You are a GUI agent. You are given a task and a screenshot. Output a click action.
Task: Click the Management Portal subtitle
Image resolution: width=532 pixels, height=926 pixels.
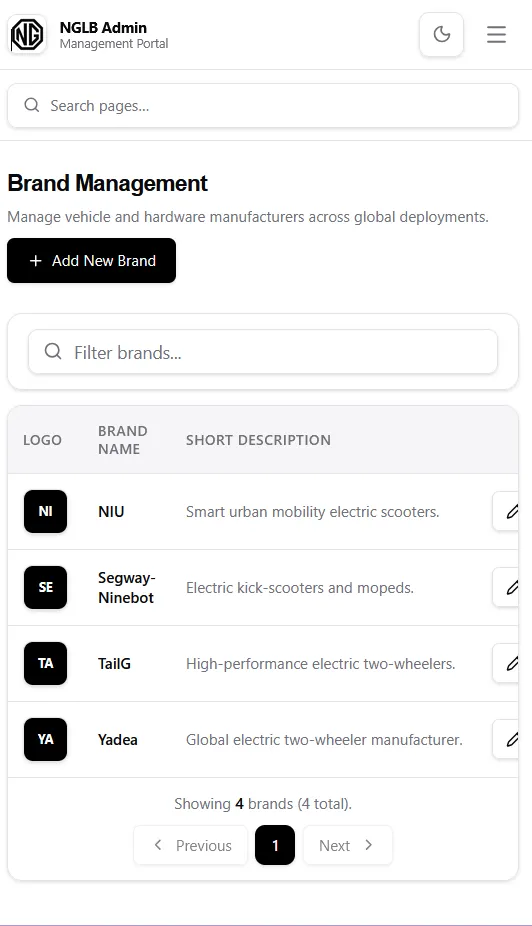[x=114, y=44]
